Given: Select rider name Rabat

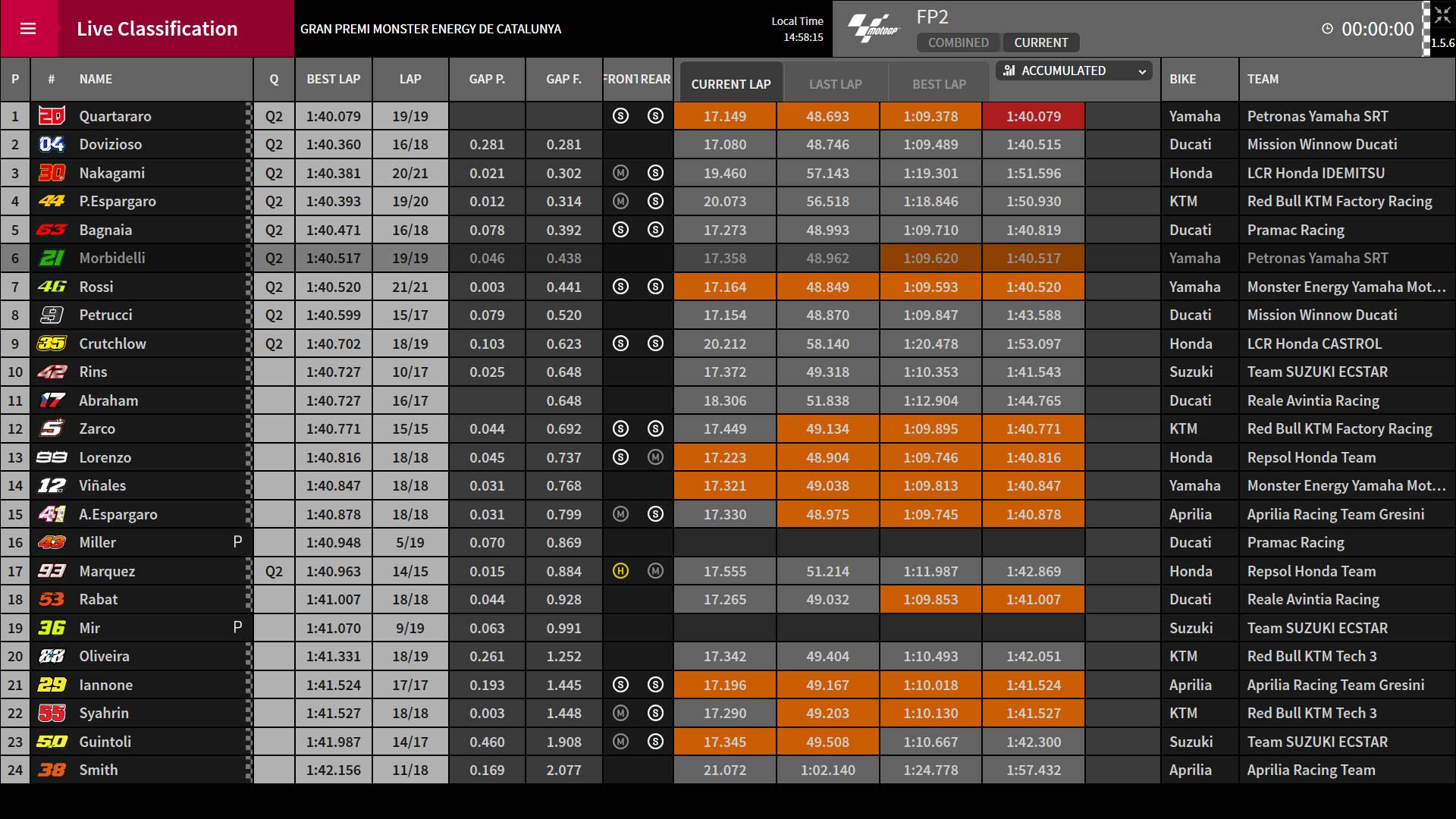Looking at the screenshot, I should (x=99, y=599).
